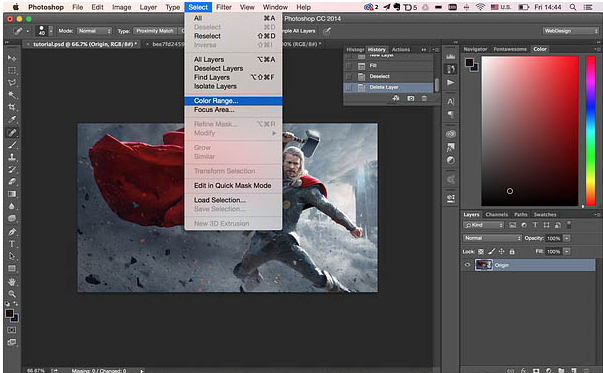The image size is (603, 373).
Task: Open WebDesign workspace dropdown
Action: (x=570, y=31)
